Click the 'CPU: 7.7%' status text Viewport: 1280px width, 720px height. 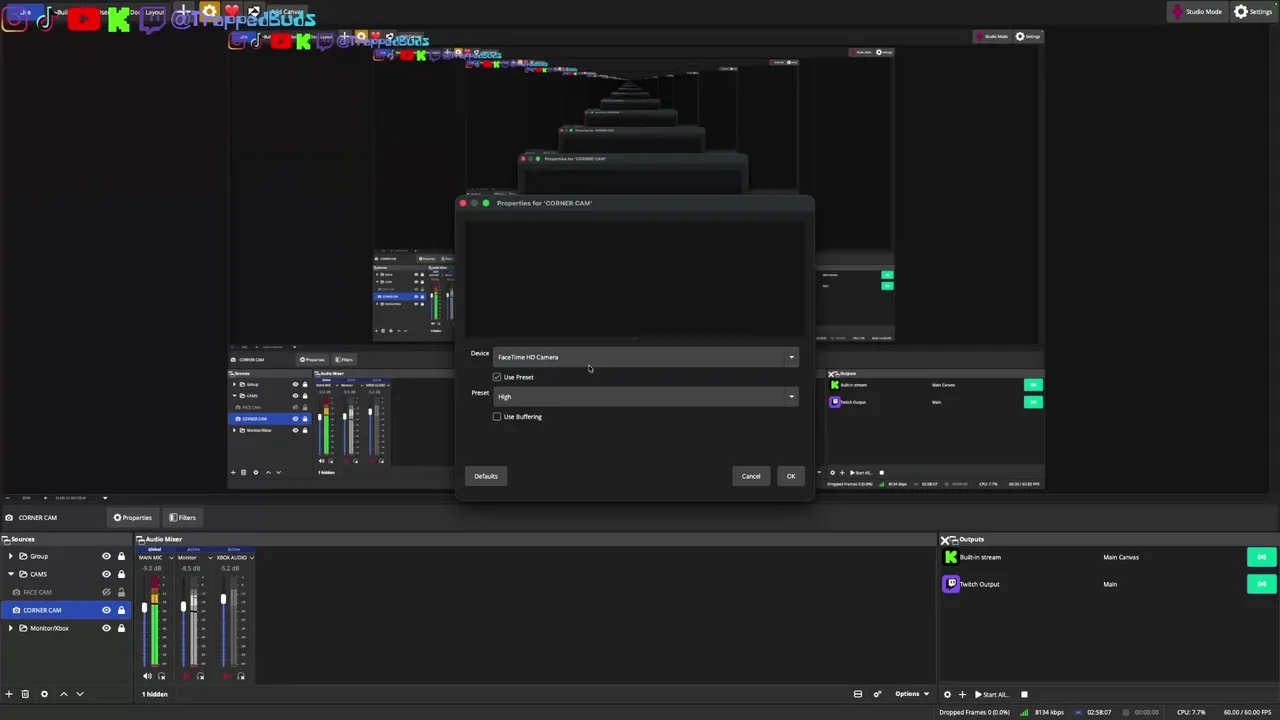[x=1191, y=712]
